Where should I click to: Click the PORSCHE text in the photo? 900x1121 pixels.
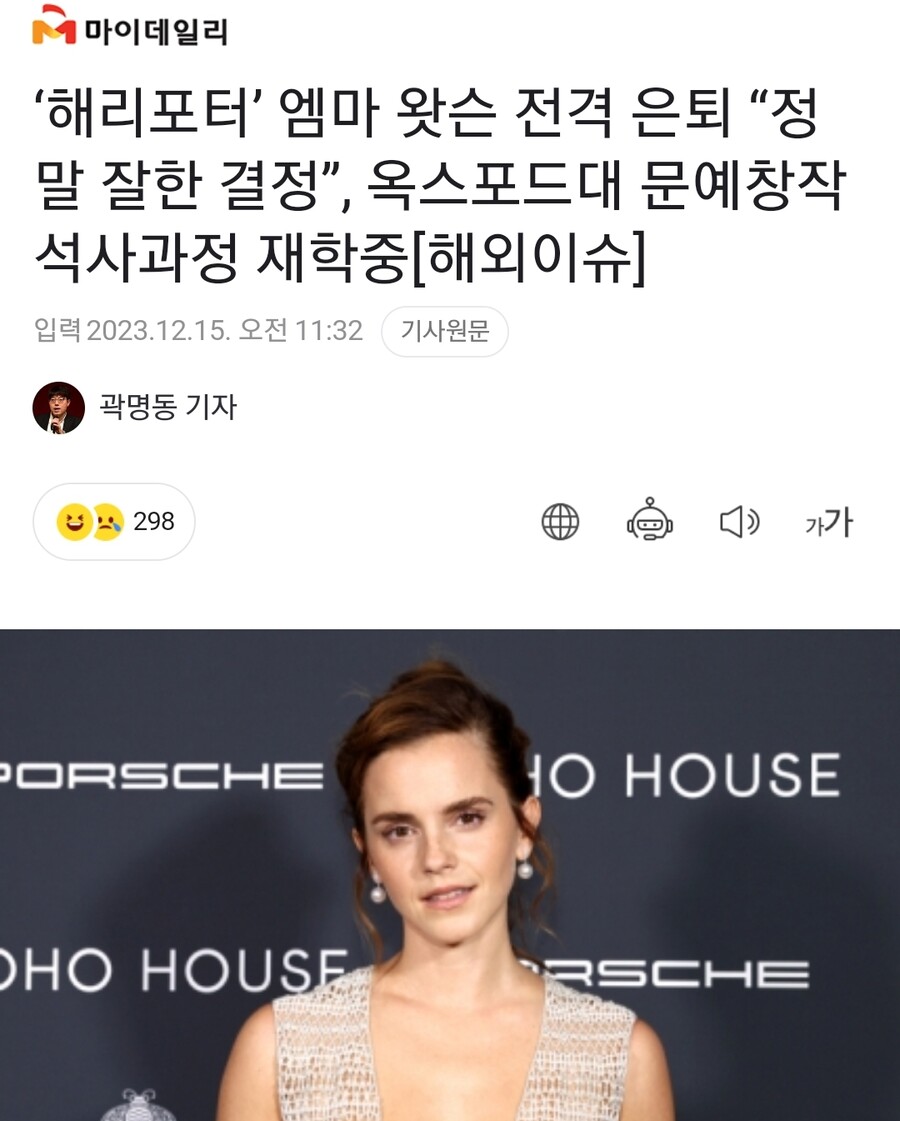point(161,776)
